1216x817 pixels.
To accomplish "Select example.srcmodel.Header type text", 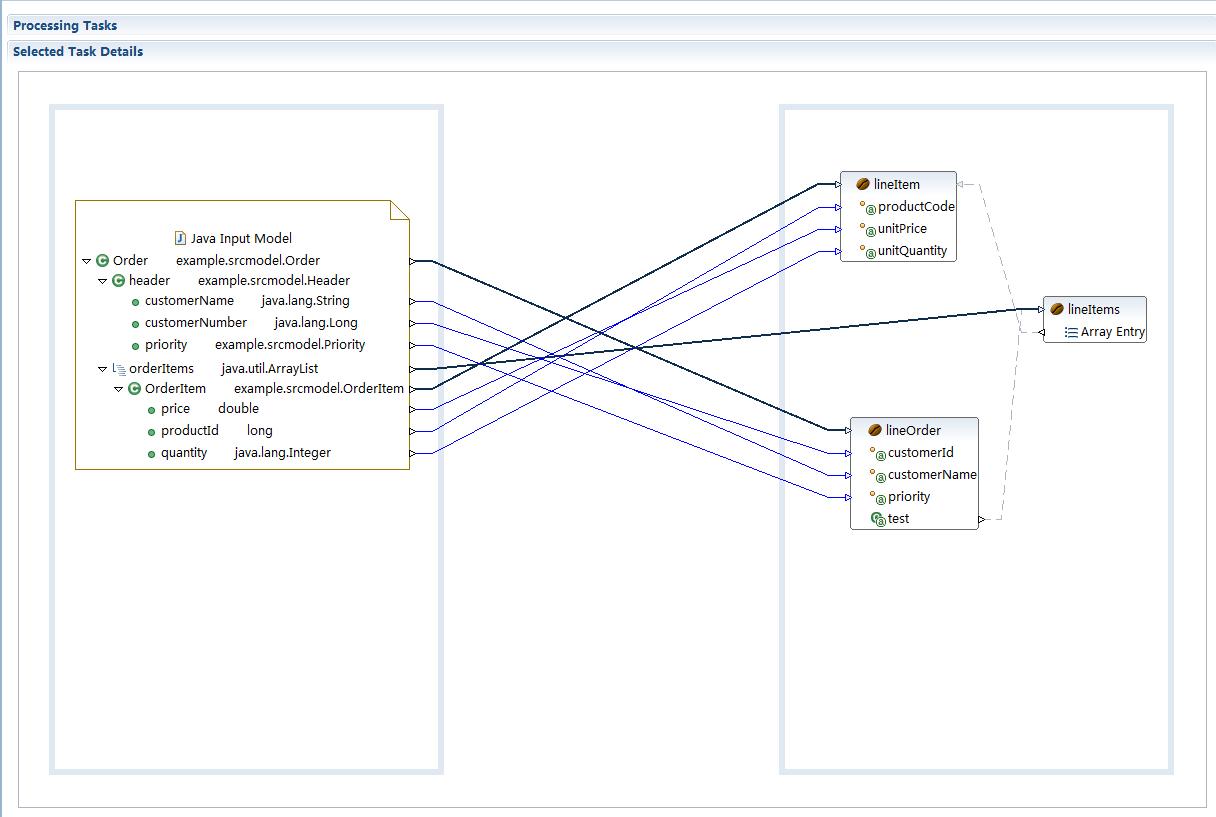I will tap(274, 281).
